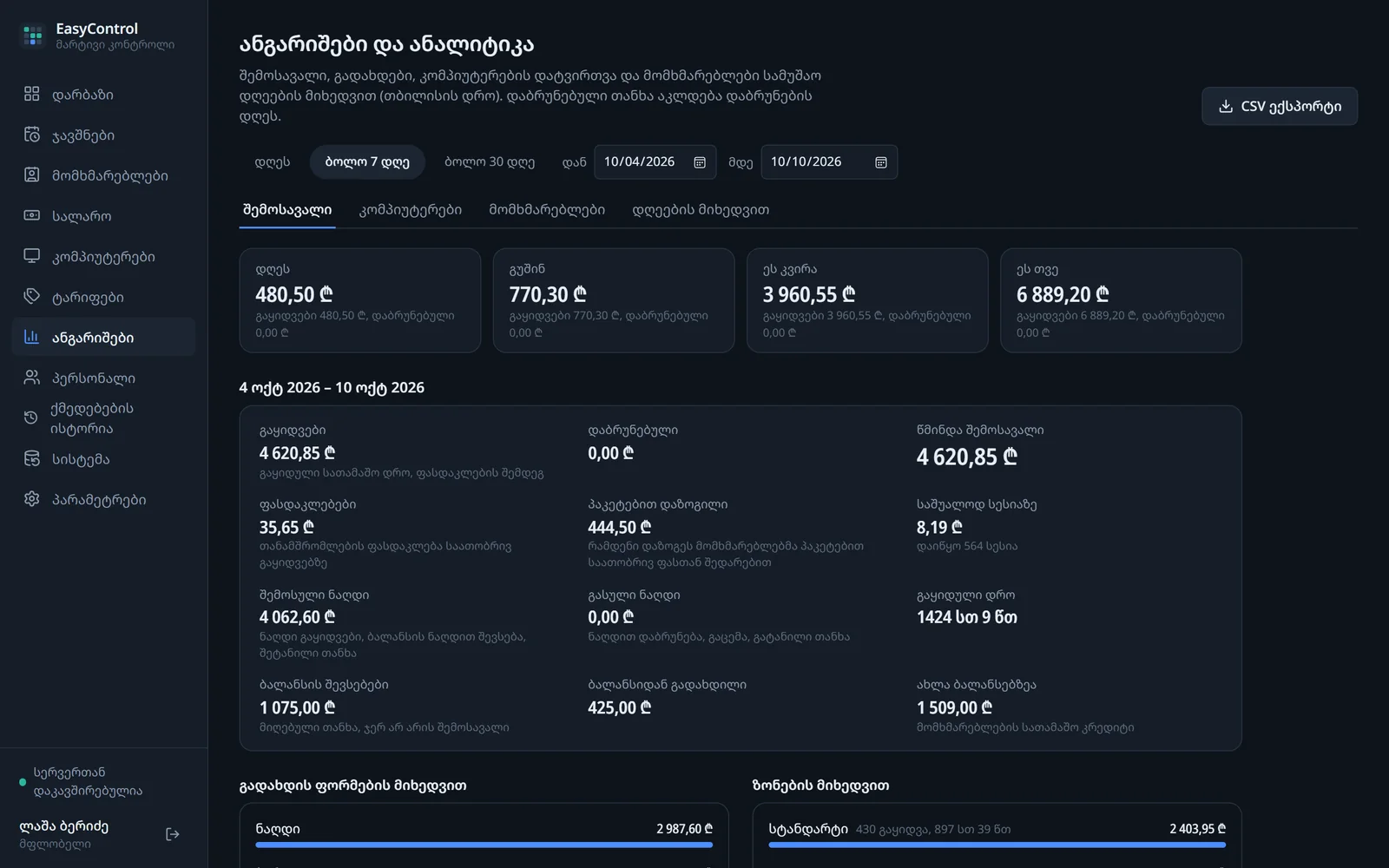The width and height of the screenshot is (1389, 868).
Task: Click the ეს კვირა 3 960,55 ₾ card
Action: coord(867,300)
